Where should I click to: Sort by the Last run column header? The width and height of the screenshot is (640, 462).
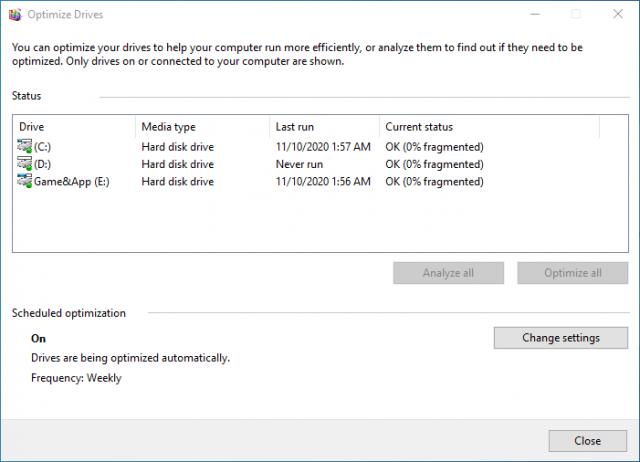[324, 127]
